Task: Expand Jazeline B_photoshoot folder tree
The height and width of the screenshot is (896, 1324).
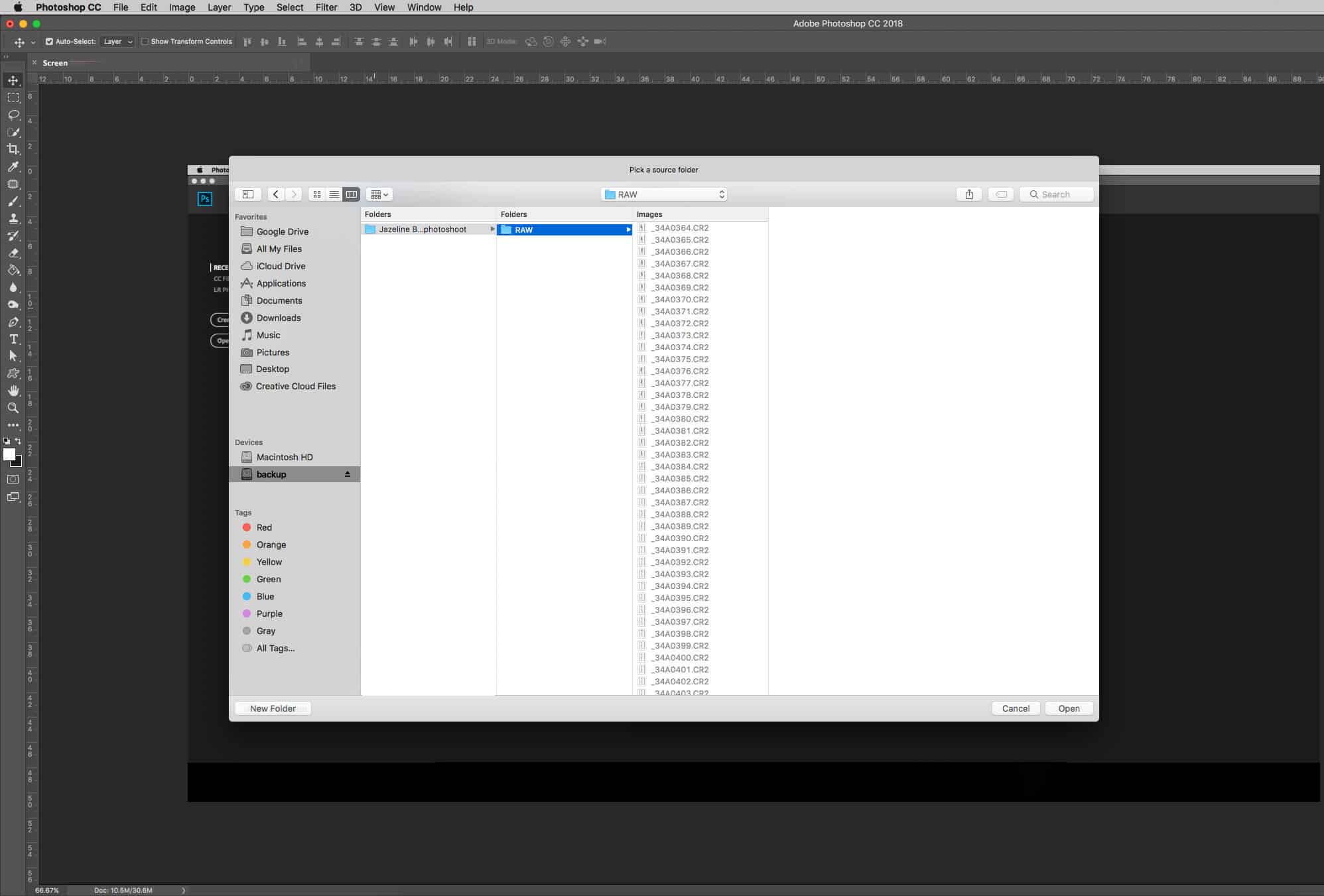Action: (490, 229)
